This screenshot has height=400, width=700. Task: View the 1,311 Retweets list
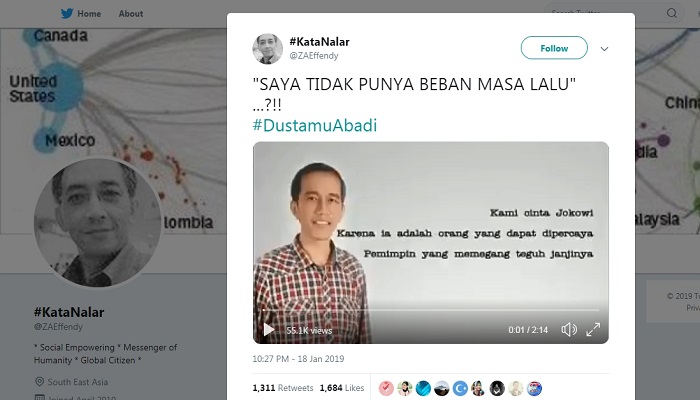coord(283,388)
